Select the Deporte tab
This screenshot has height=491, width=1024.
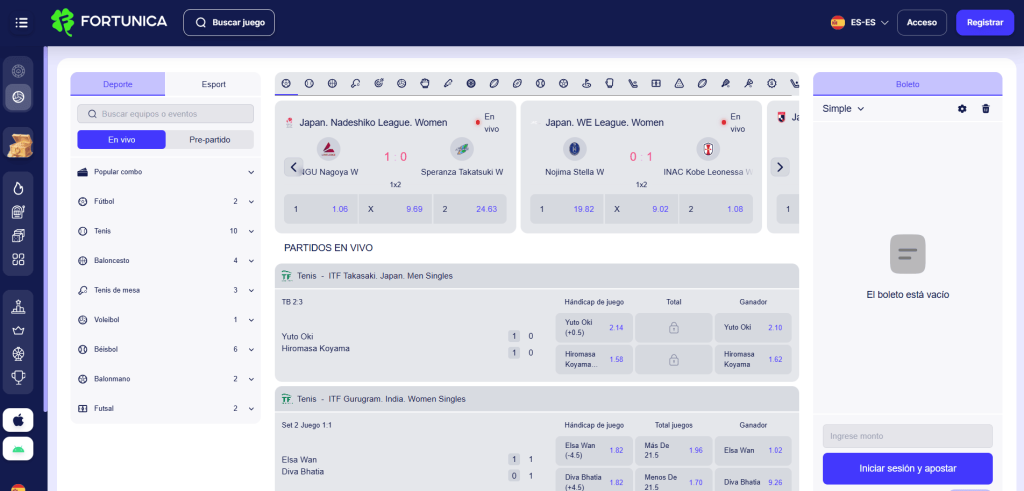point(117,84)
